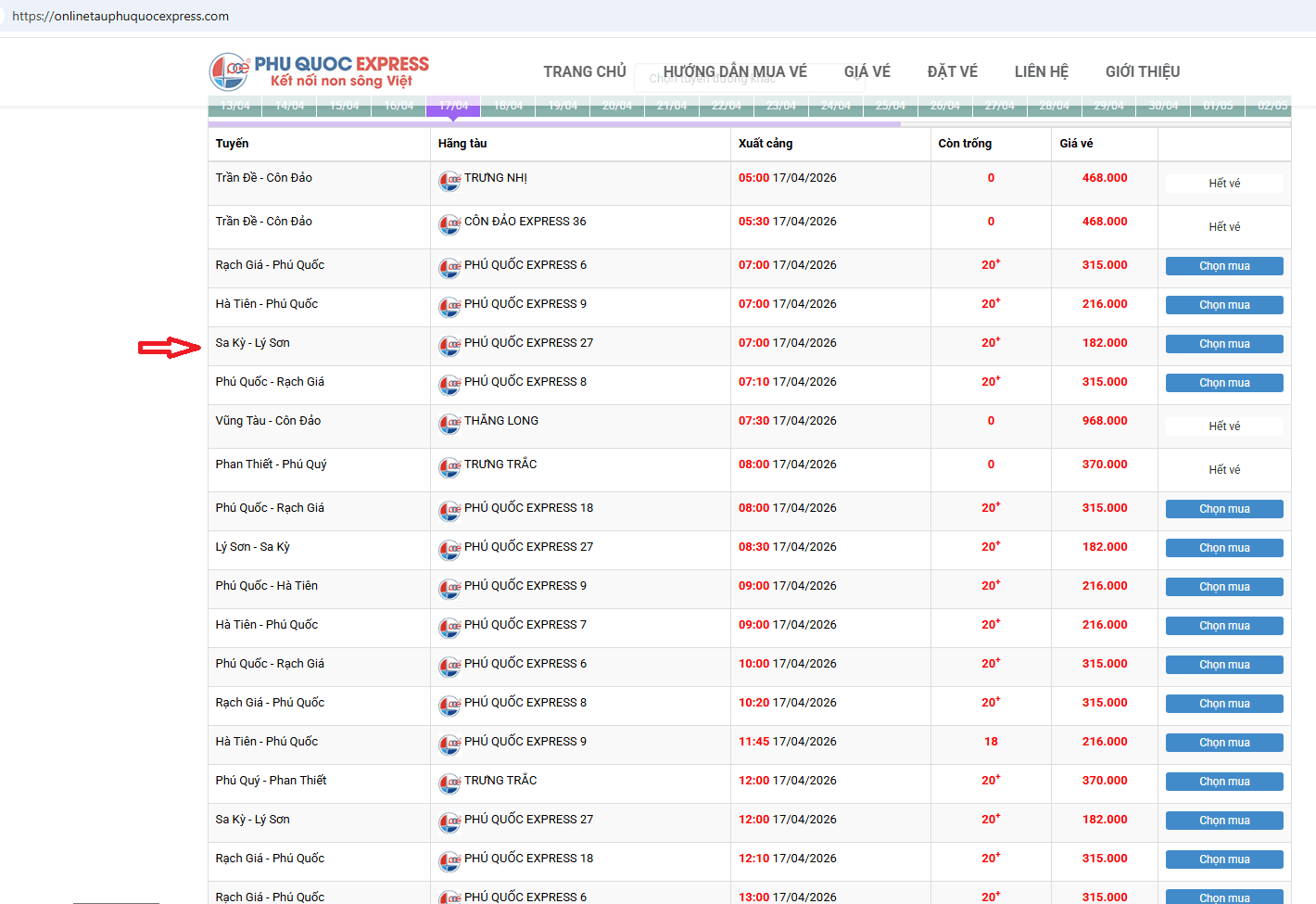Navigate to LIÊN HỆ in the menu
The height and width of the screenshot is (904, 1316).
[1041, 71]
